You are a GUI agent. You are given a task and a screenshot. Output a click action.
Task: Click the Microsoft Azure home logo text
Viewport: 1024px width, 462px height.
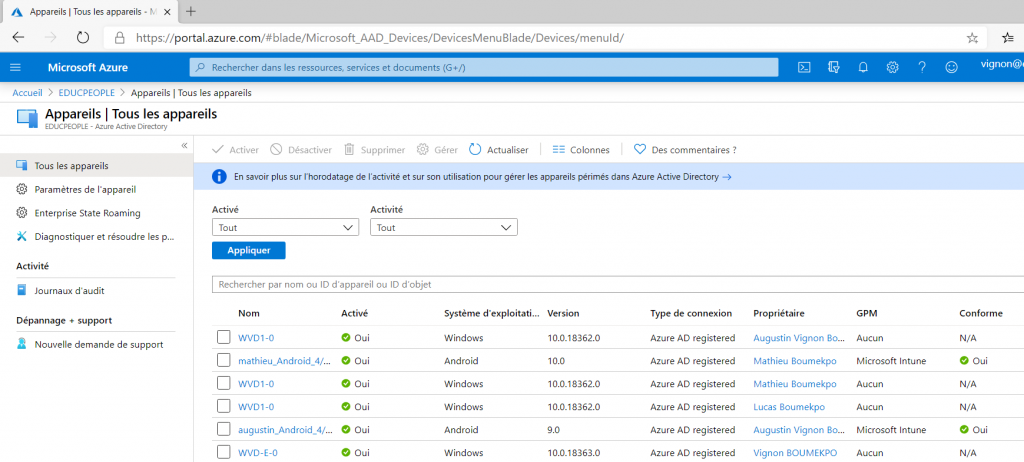coord(88,67)
